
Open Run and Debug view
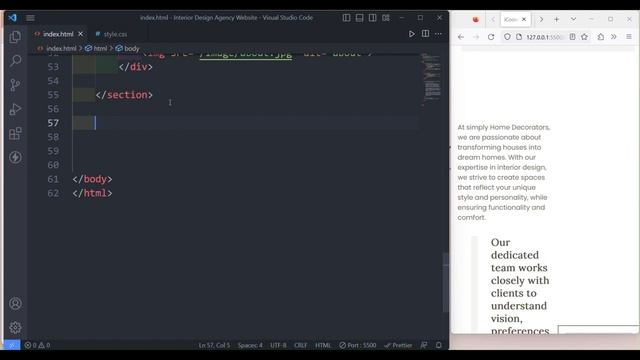coord(15,109)
